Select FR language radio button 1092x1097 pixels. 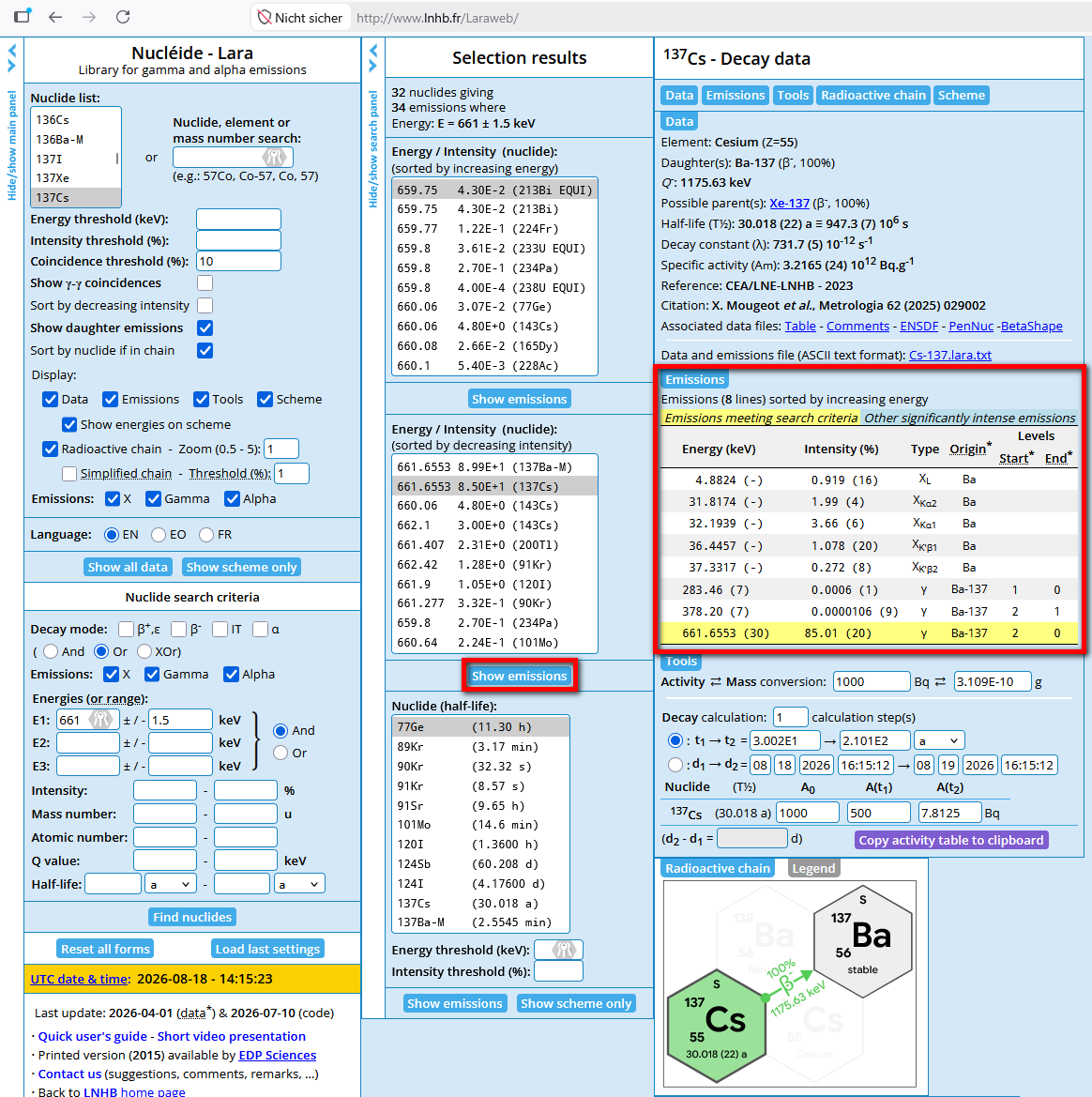click(x=205, y=535)
